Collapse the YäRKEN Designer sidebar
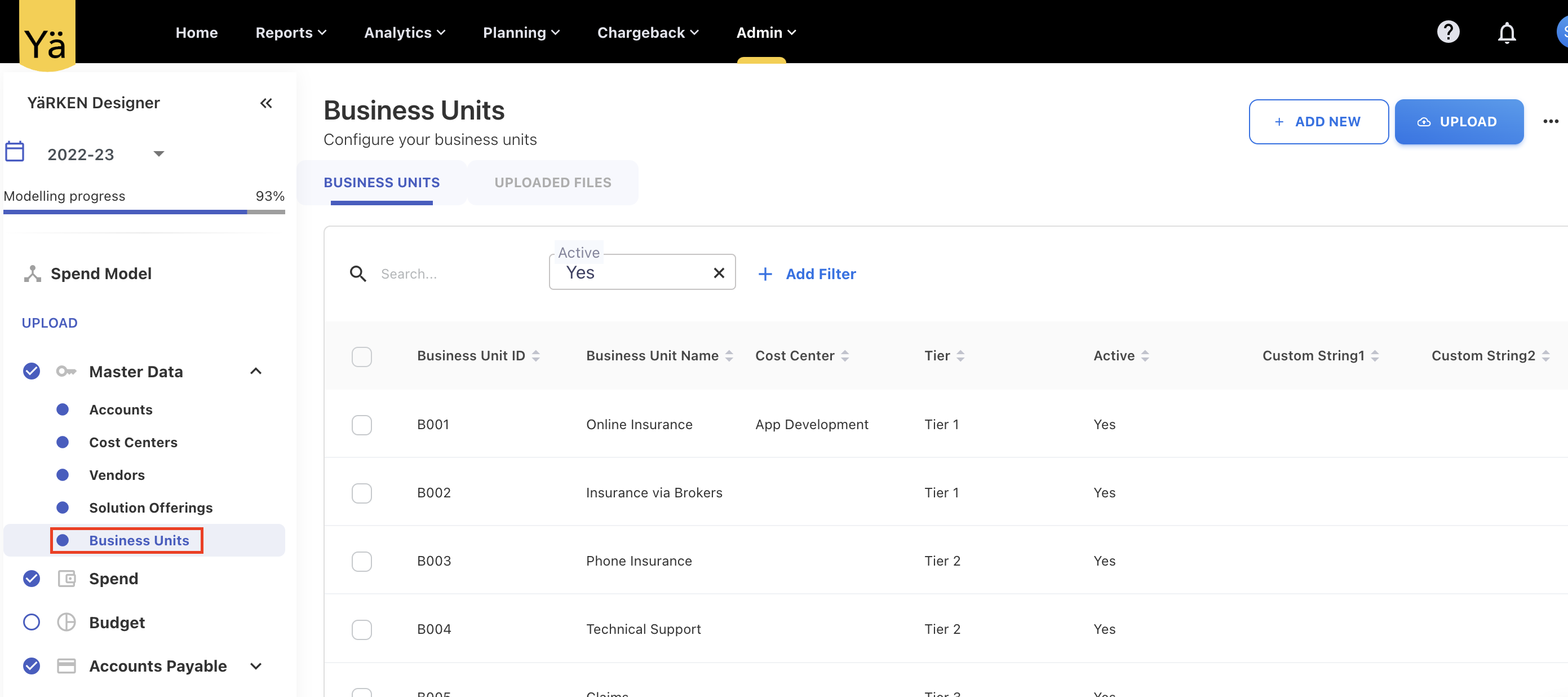Screen dimensions: 1568x697 (x=266, y=103)
